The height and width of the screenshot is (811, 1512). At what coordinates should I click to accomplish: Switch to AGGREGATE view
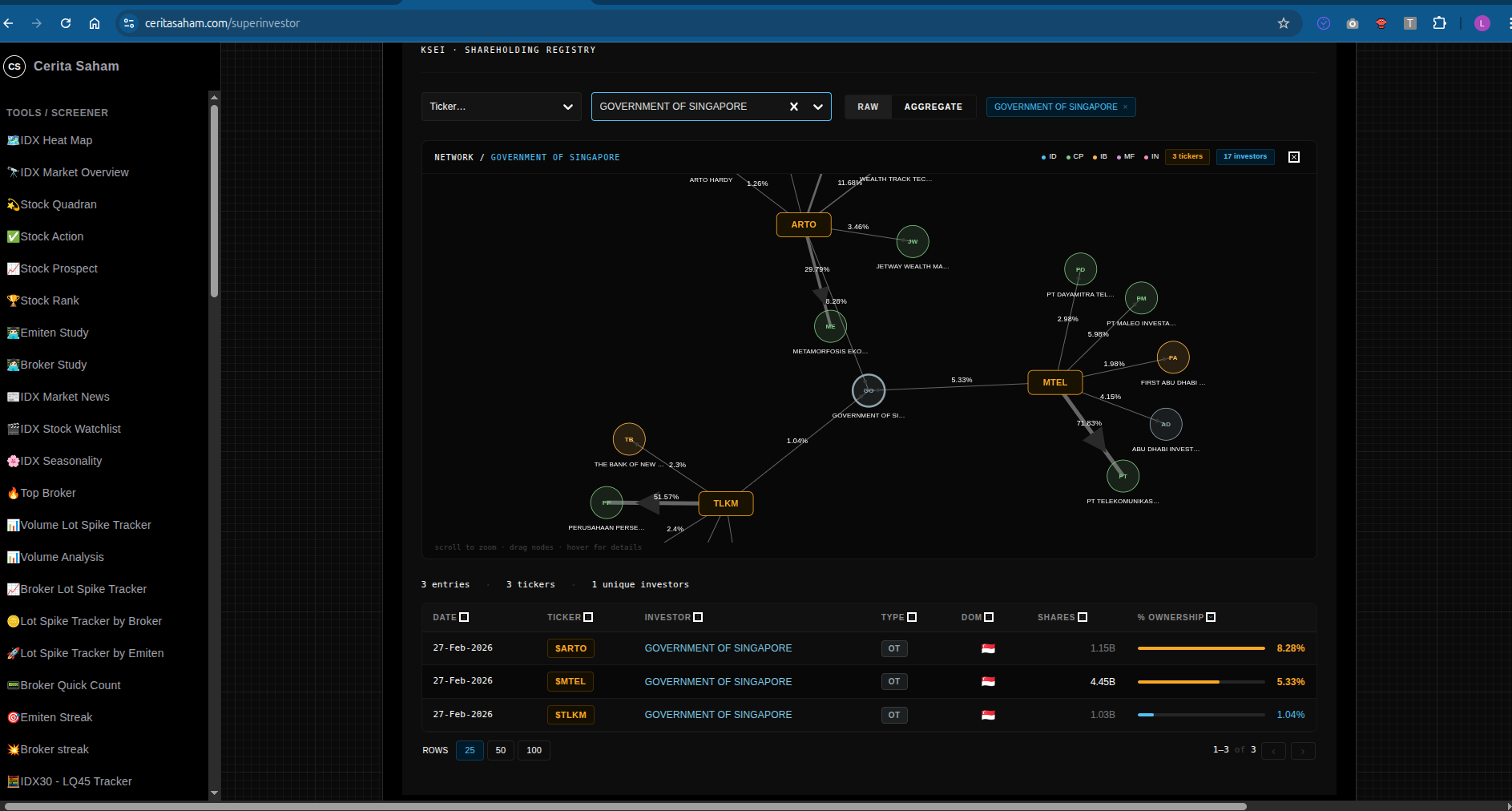tap(933, 107)
